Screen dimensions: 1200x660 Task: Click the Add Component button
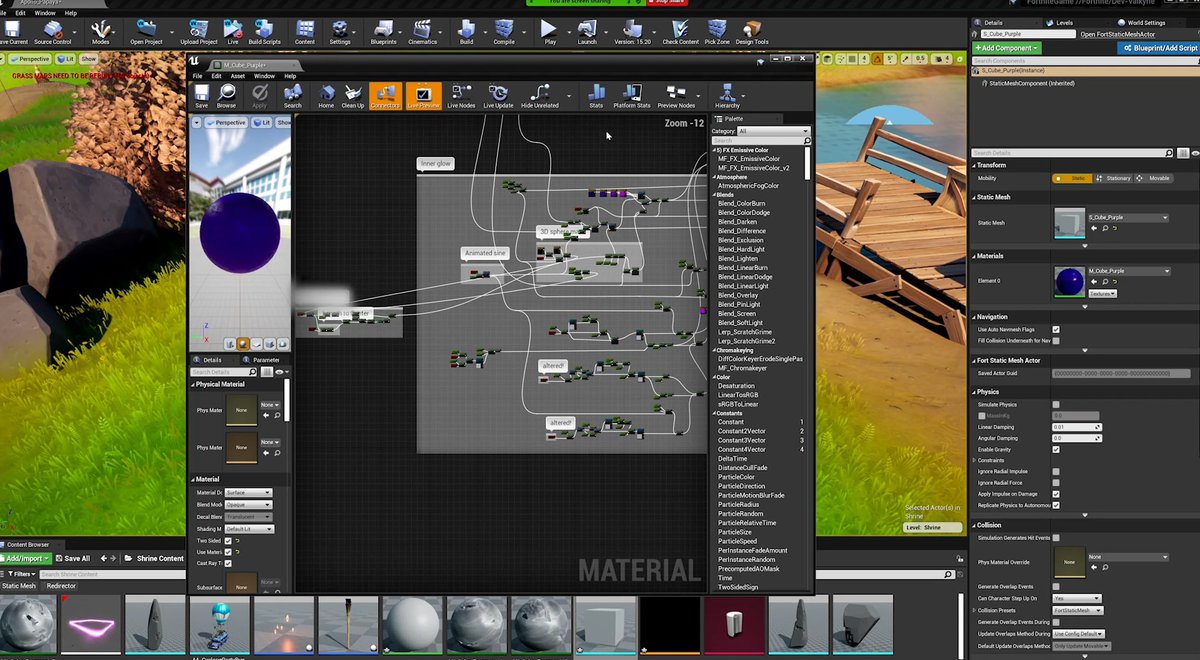pos(1008,48)
